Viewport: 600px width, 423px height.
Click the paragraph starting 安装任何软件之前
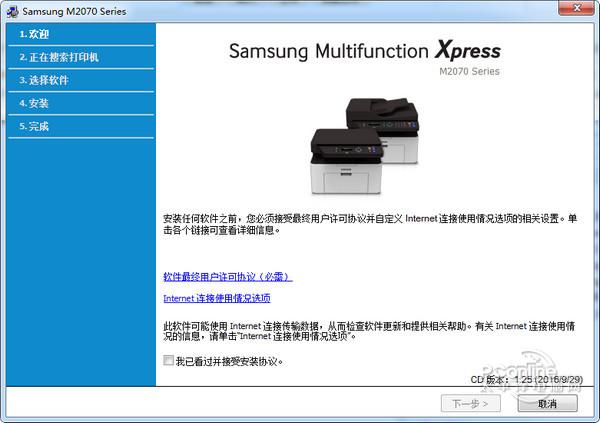point(370,224)
